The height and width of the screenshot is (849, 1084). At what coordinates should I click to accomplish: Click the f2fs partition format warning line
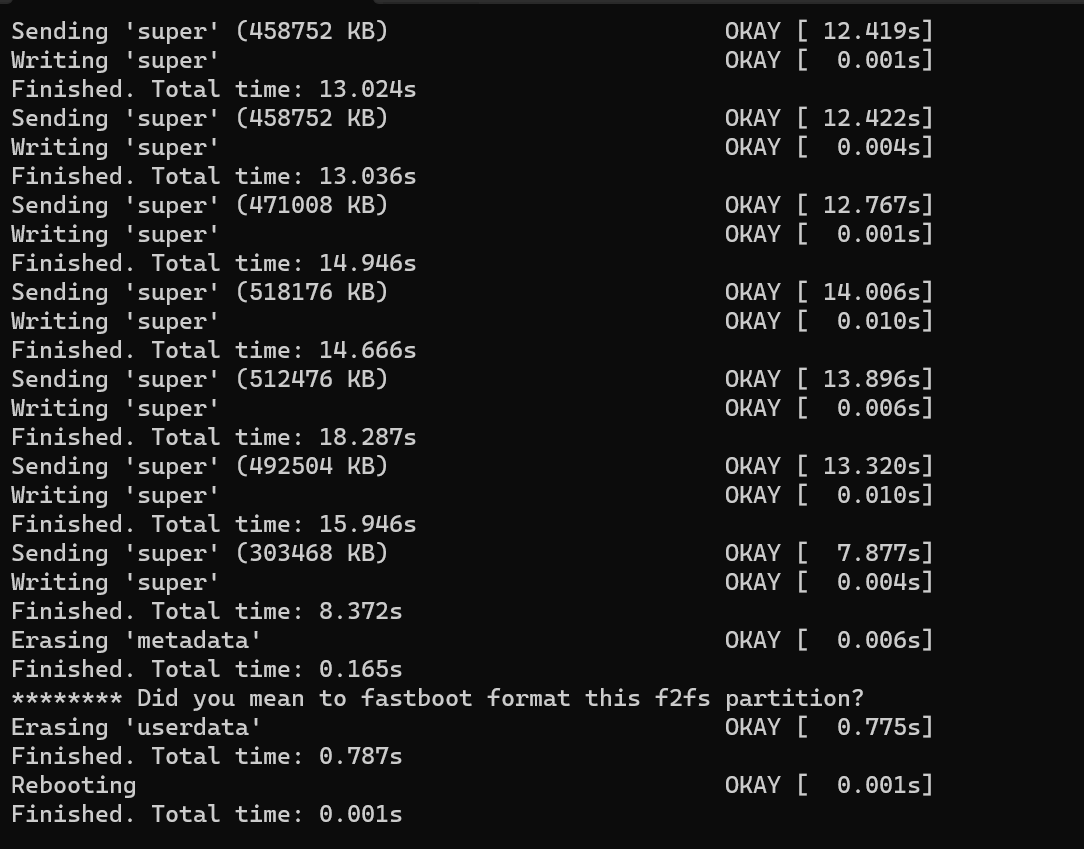pyautogui.click(x=438, y=699)
